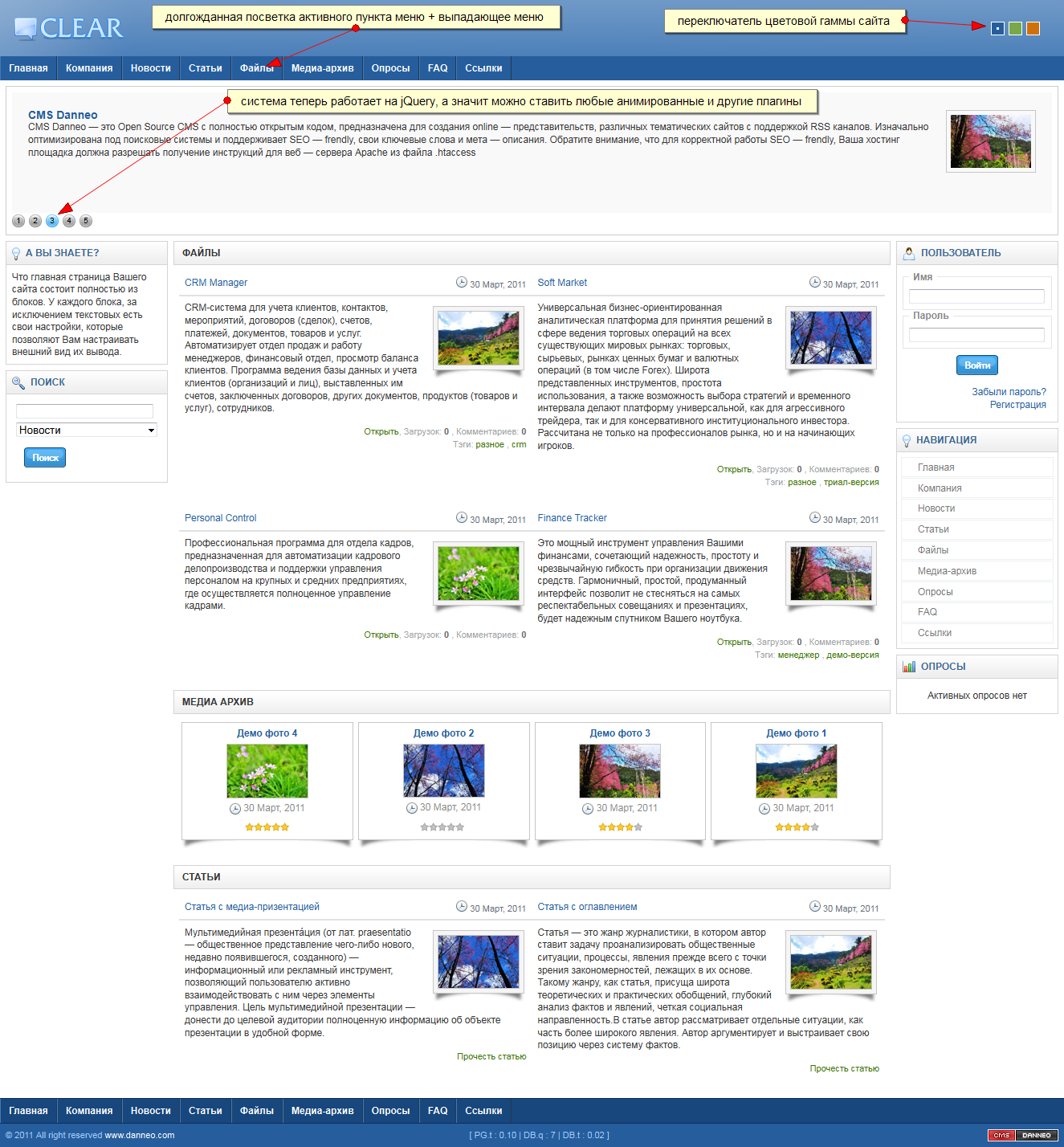
Task: Open Главная in top navigation bar
Action: point(28,68)
